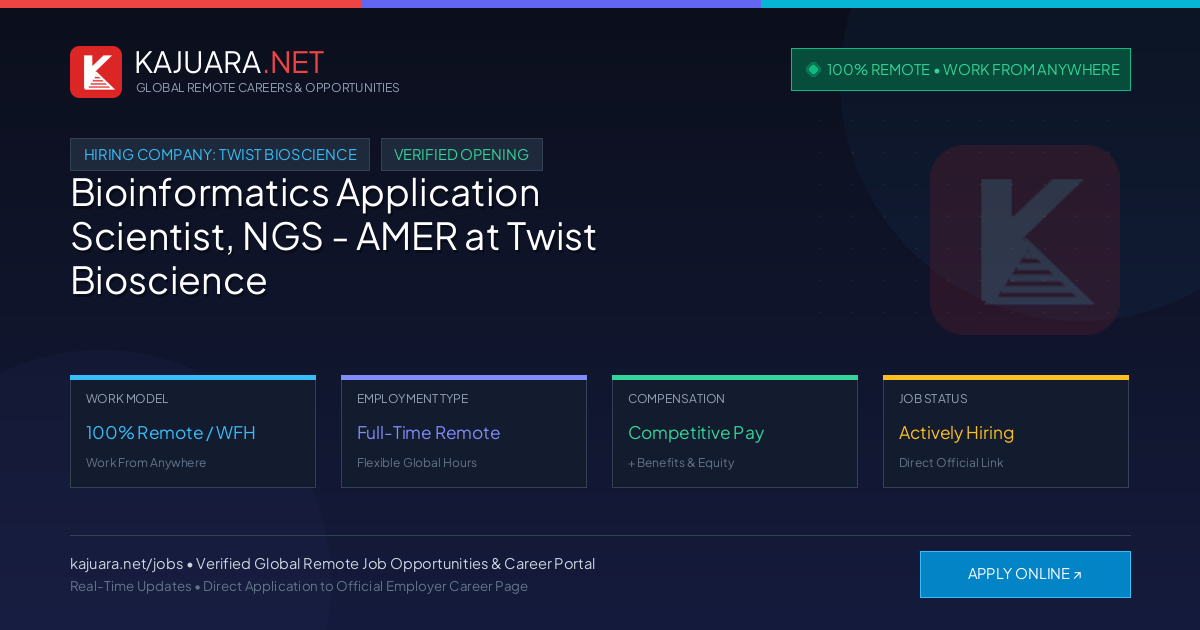Open the Work Model card
This screenshot has width=1200, height=630.
tap(193, 432)
